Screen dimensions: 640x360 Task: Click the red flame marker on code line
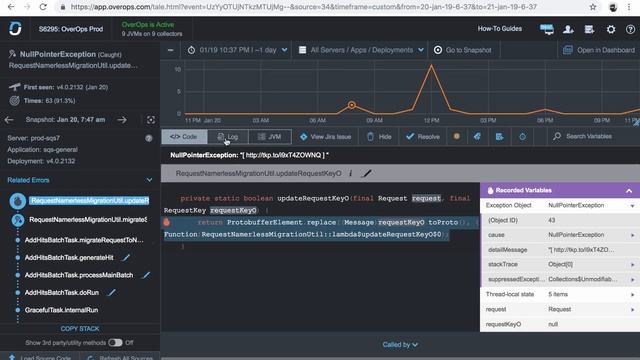[x=167, y=222]
